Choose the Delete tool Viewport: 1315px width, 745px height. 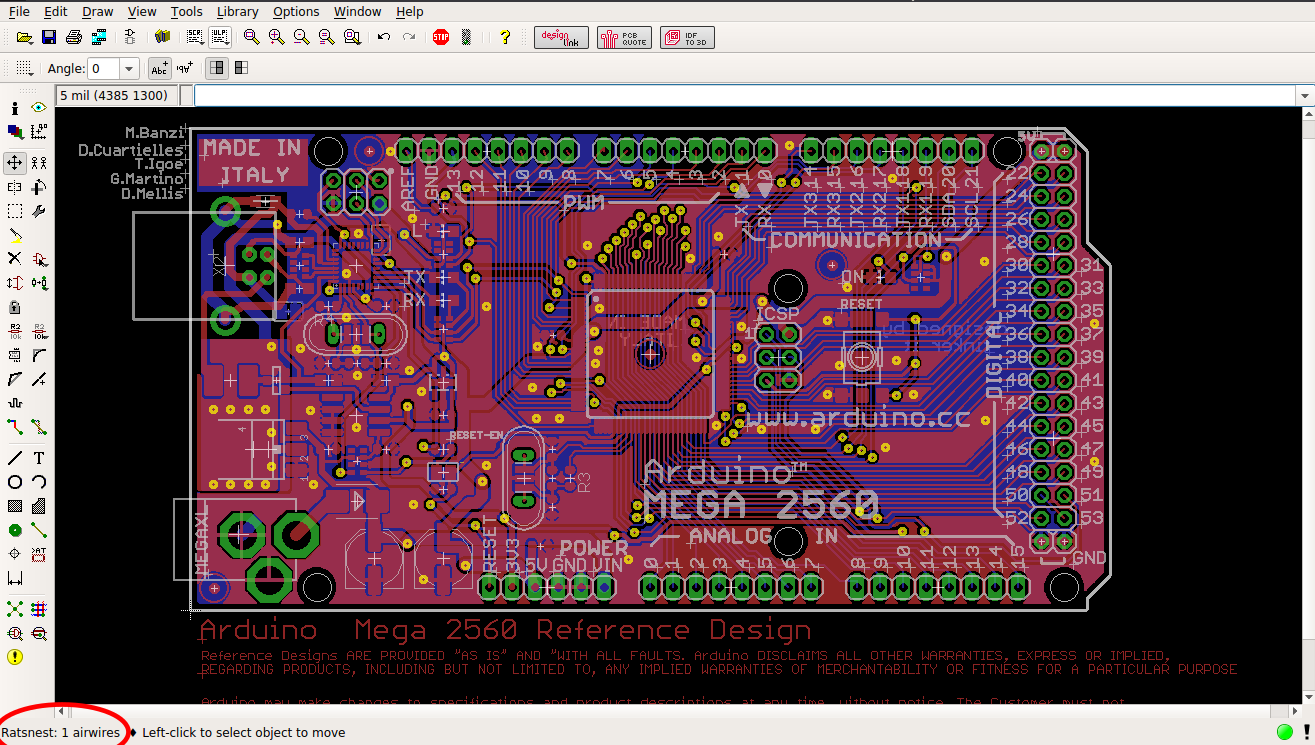point(14,258)
